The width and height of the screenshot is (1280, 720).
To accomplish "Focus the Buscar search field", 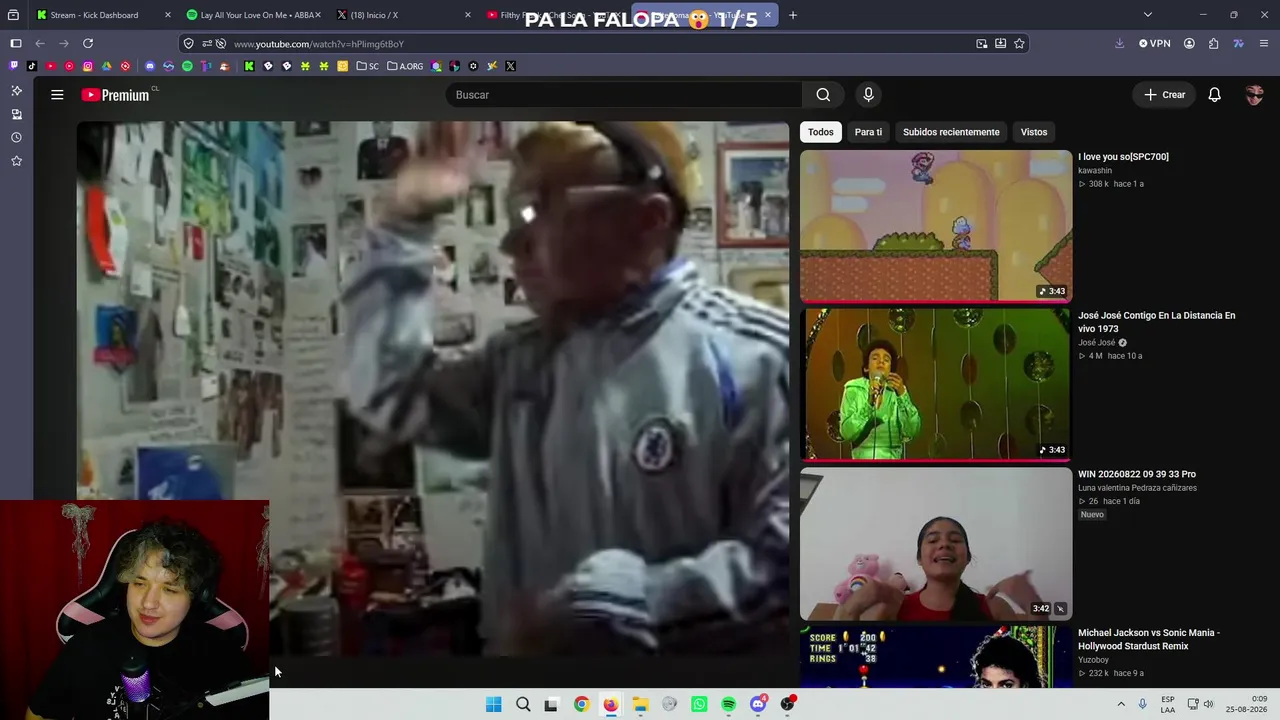I will 624,95.
